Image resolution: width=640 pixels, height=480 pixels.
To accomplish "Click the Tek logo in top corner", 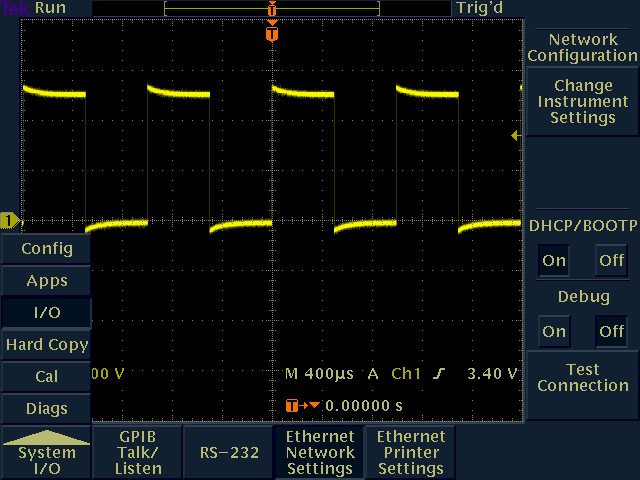I will 15,8.
